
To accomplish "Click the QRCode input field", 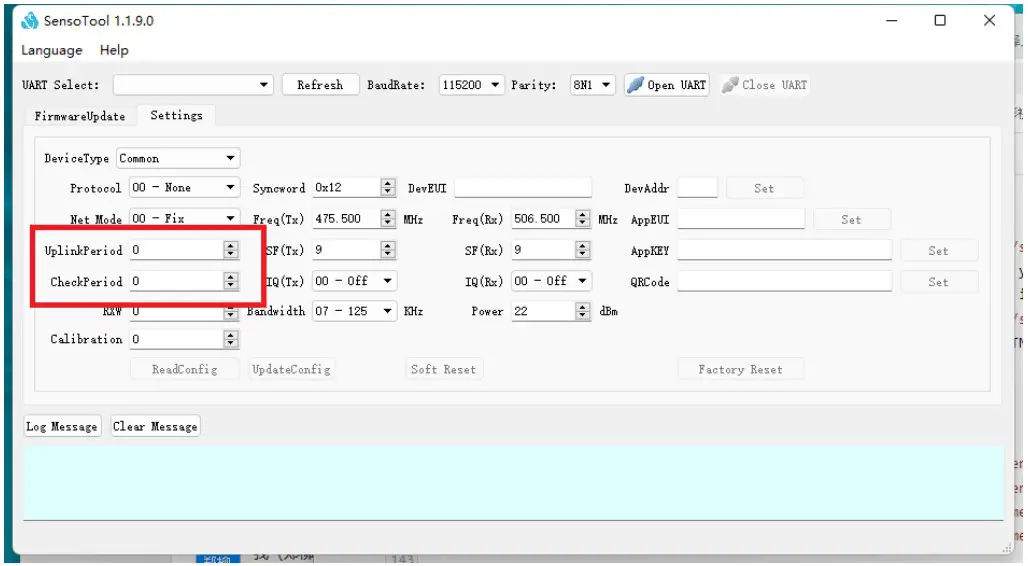I will pos(784,281).
